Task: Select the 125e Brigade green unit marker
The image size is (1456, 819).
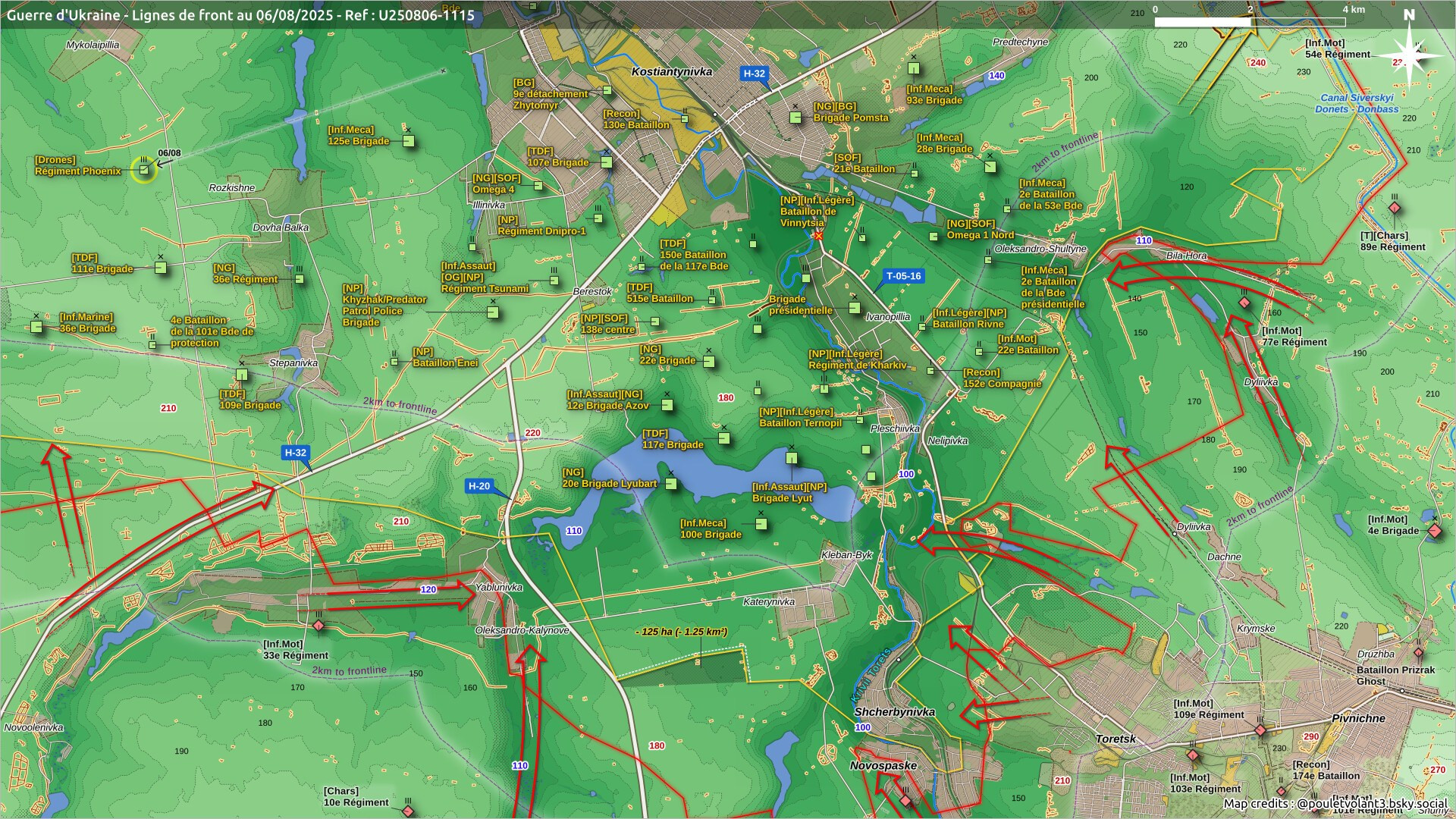Action: pos(409,141)
